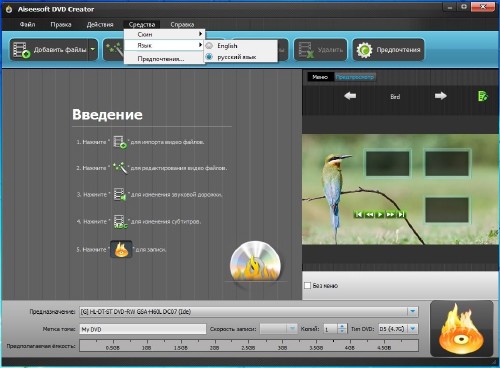
Task: Click the Bird template name
Action: click(395, 97)
